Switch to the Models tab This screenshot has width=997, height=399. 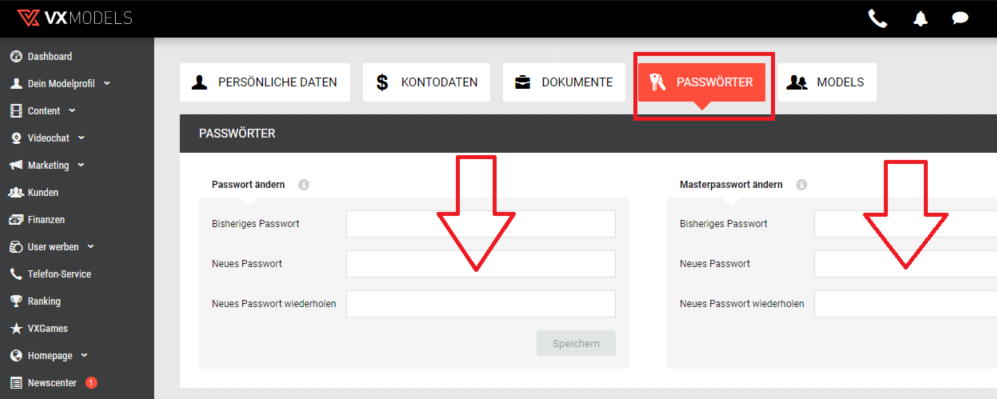click(x=827, y=82)
